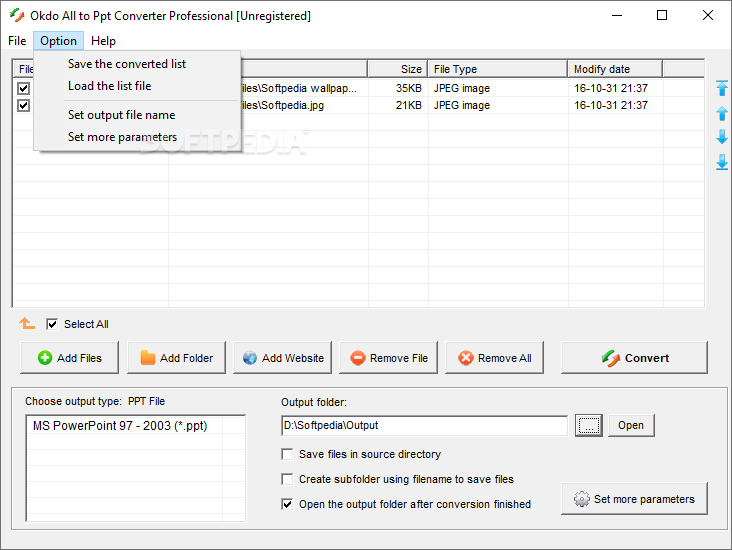Select the 35KB size cell

pos(408,88)
